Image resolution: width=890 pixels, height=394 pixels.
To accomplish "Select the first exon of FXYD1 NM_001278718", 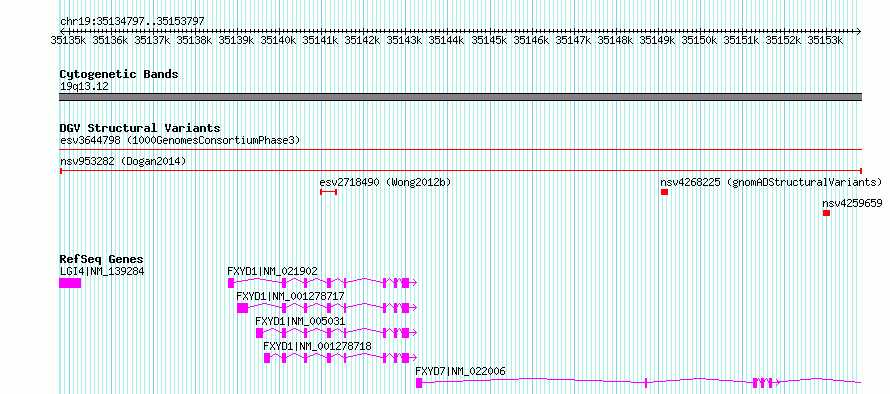I will coord(267,358).
